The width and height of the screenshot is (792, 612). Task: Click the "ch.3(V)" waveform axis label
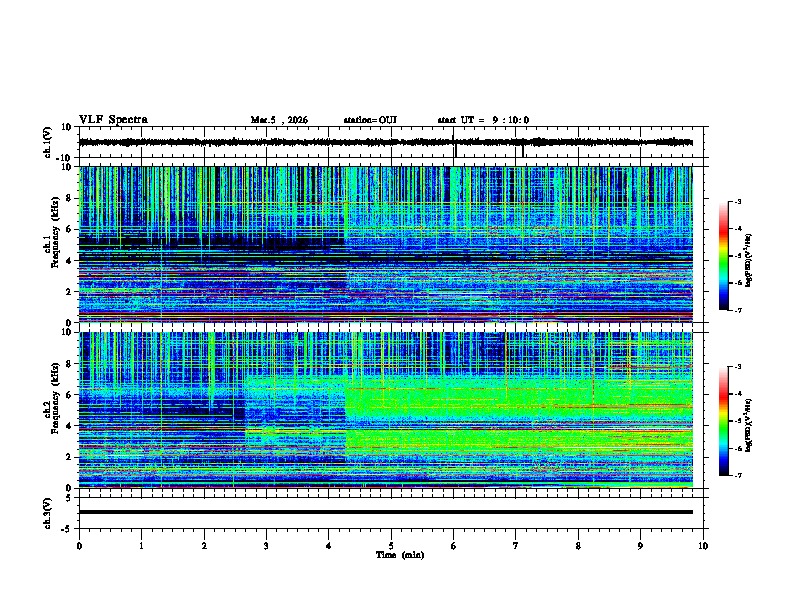click(48, 514)
